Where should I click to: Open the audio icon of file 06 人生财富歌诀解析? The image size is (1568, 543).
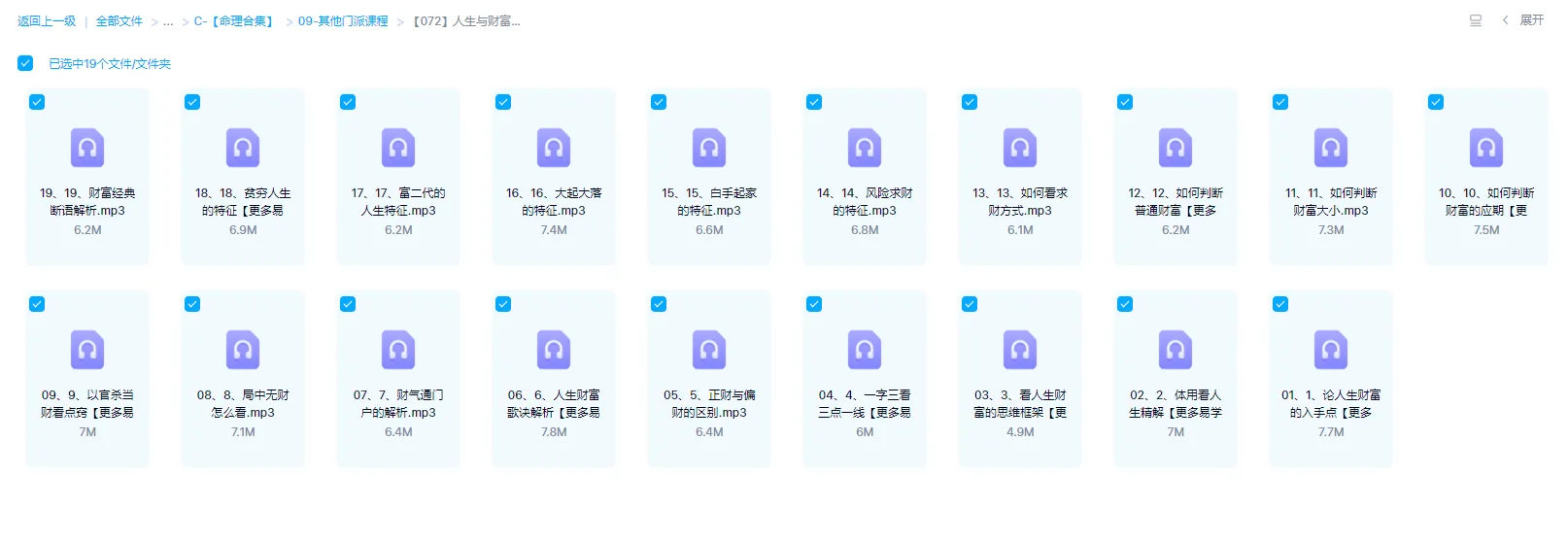pos(554,350)
